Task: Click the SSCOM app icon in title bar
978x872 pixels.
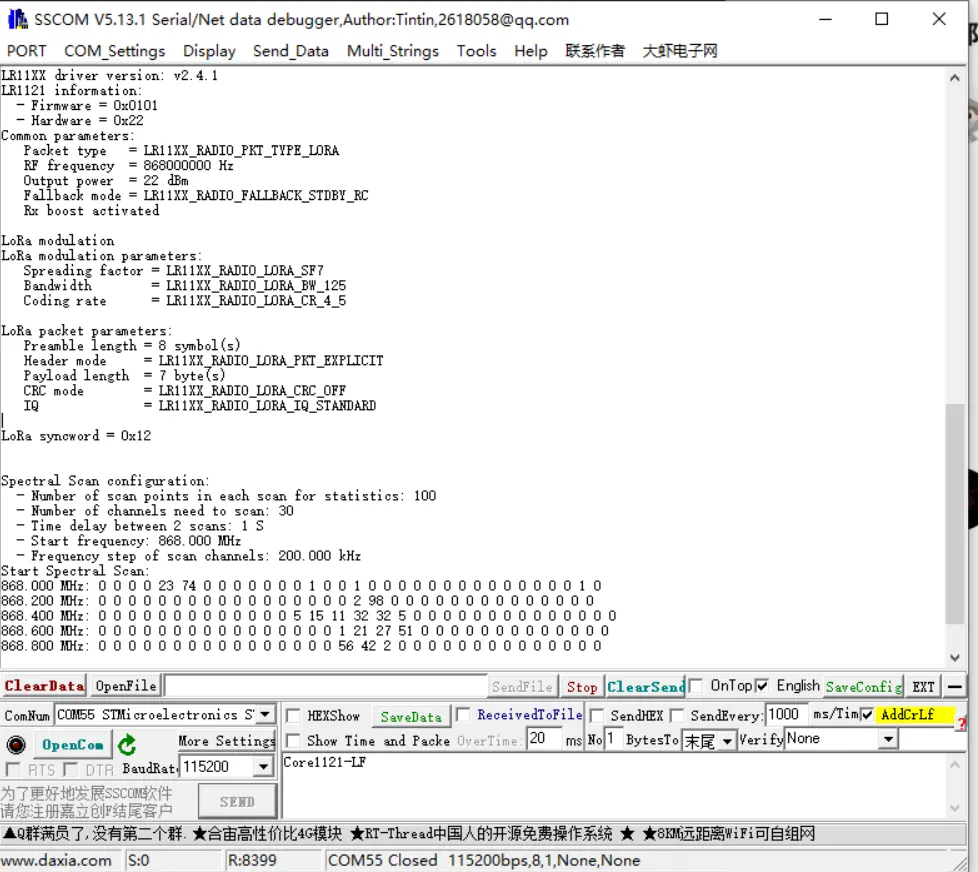Action: click(x=16, y=20)
